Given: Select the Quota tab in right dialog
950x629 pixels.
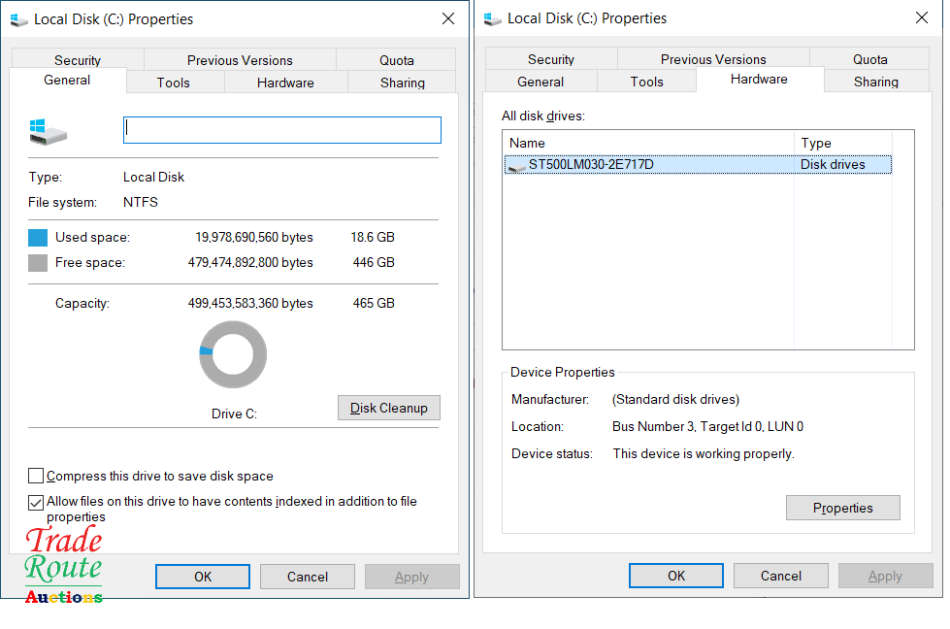Looking at the screenshot, I should (870, 59).
